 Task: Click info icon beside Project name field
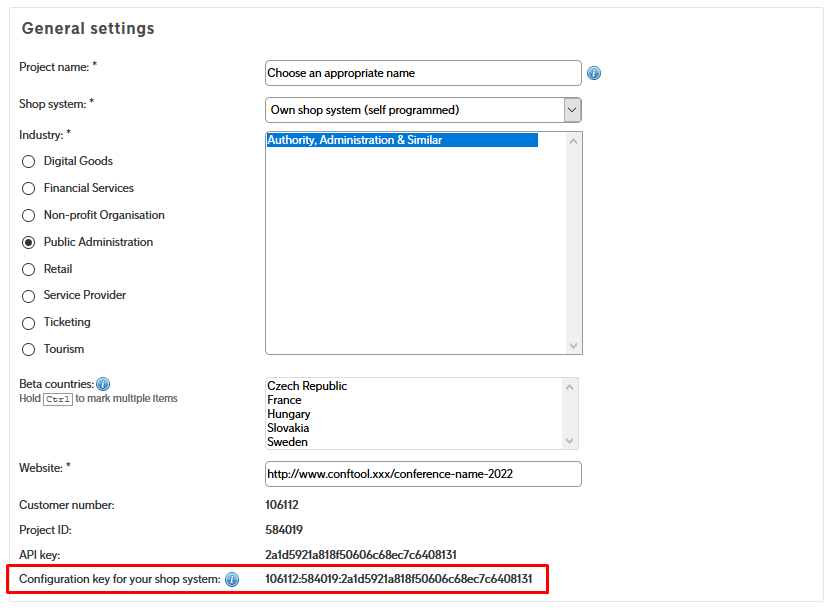pos(594,73)
